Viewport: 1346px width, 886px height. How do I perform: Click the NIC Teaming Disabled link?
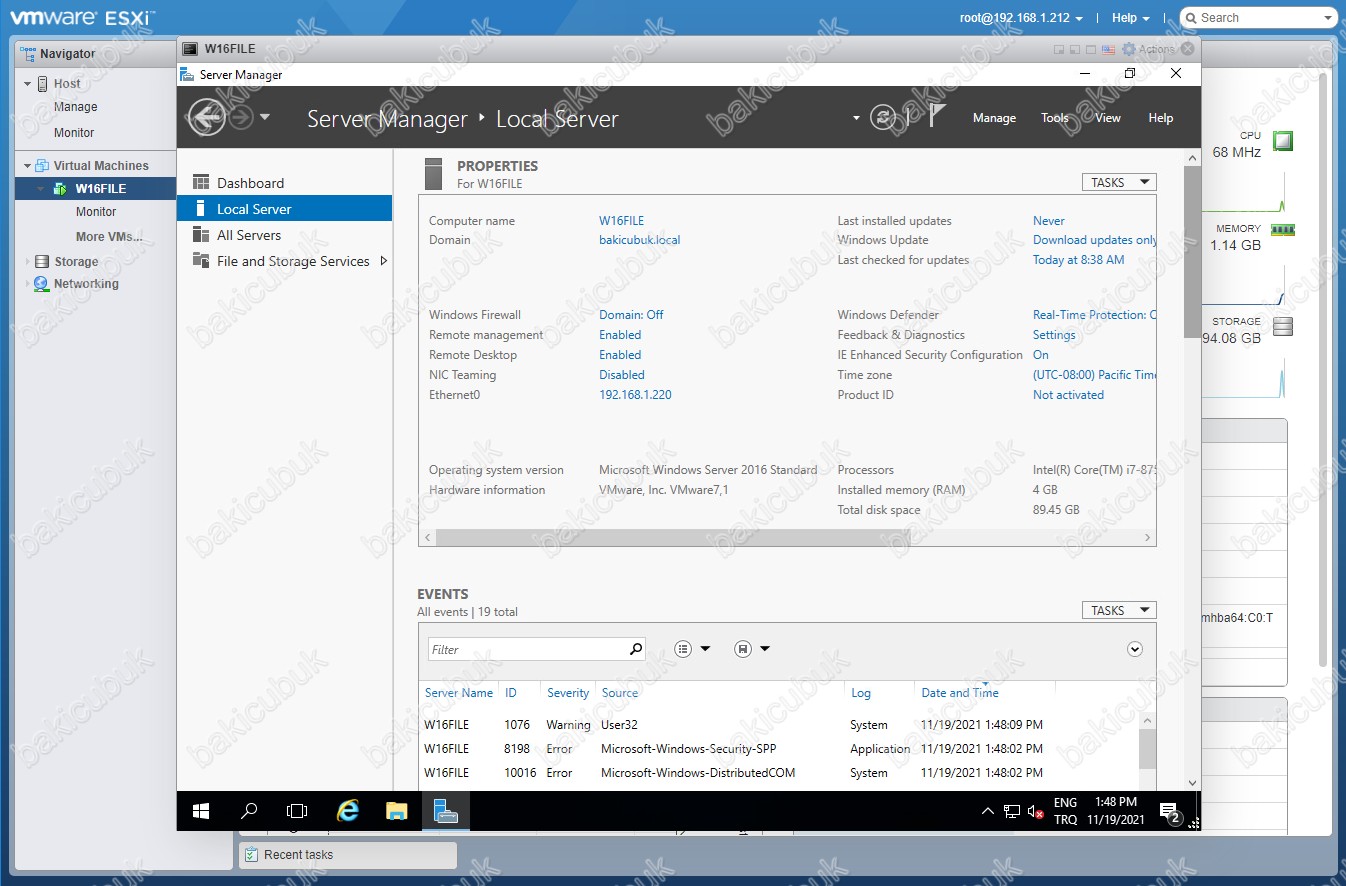pos(621,375)
